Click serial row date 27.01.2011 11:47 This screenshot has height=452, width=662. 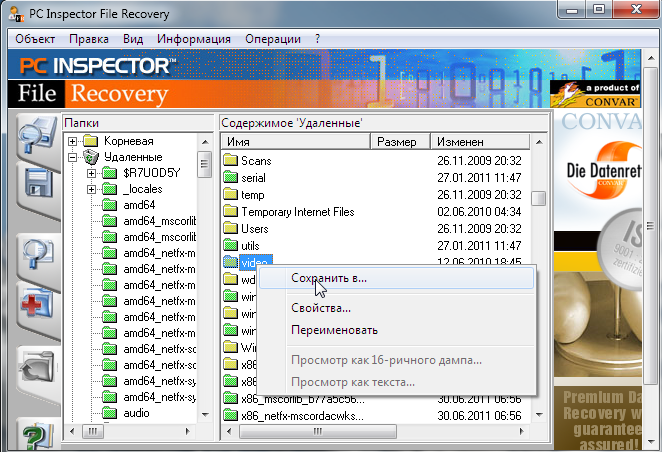(479, 177)
